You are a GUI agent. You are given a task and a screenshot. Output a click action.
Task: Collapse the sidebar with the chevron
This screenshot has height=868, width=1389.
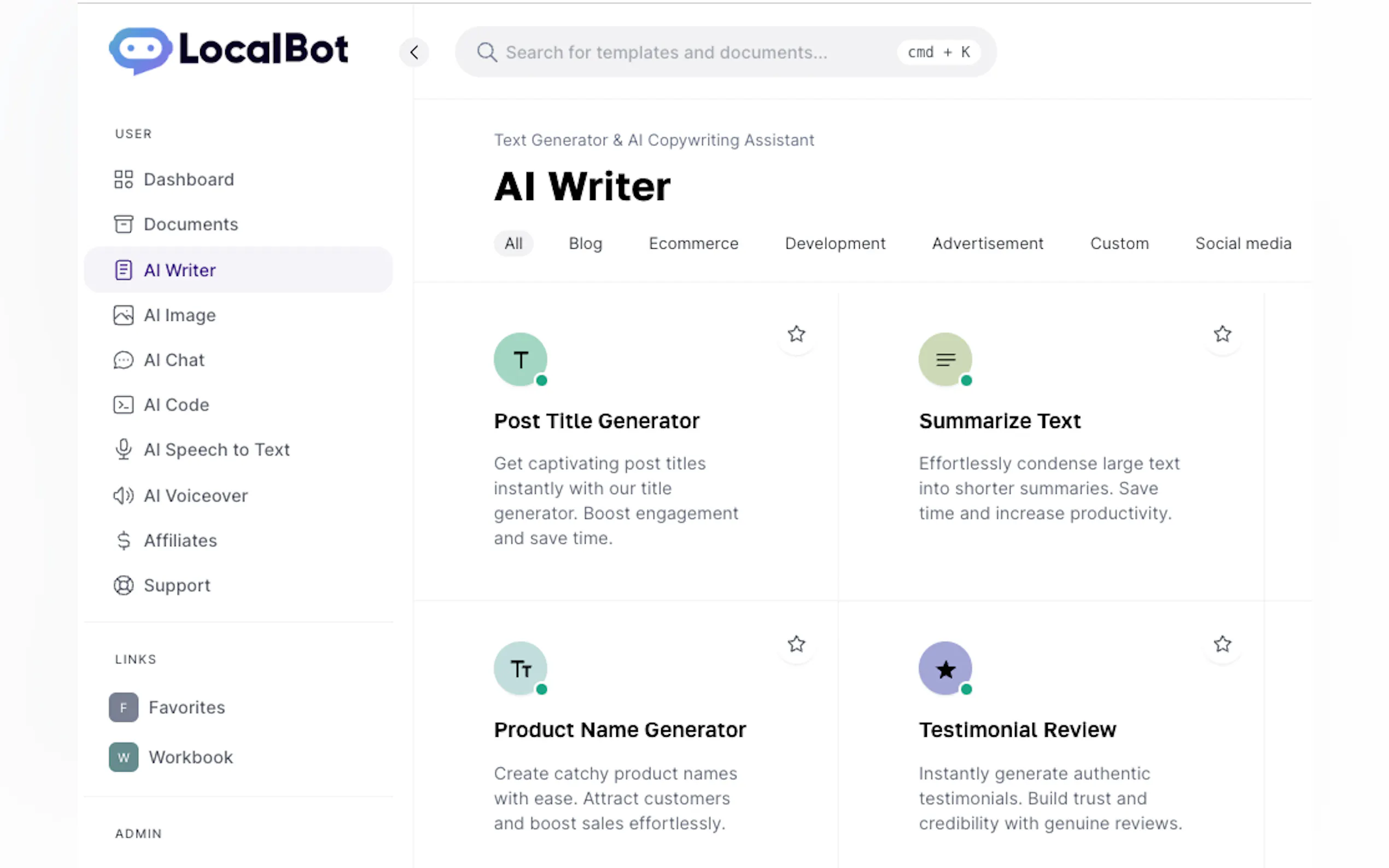(414, 52)
